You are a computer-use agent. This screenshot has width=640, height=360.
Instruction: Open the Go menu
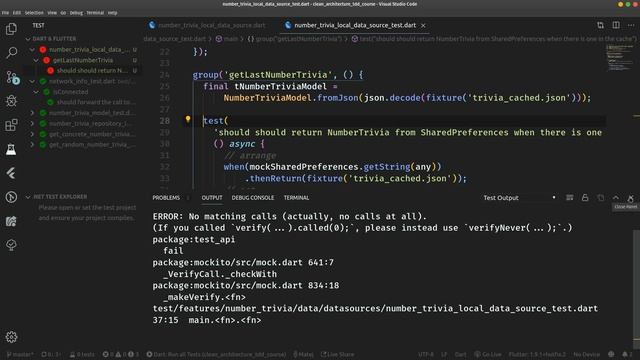point(63,13)
